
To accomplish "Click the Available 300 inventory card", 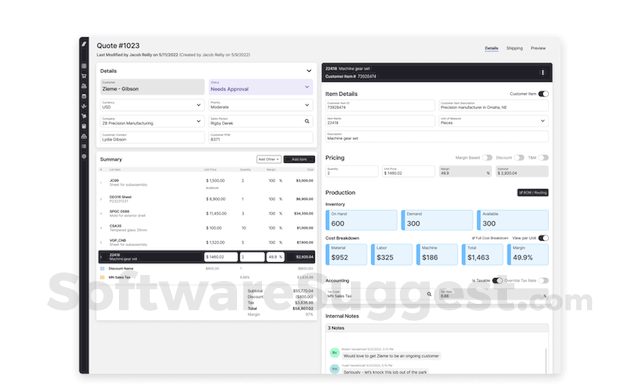I will tap(513, 220).
